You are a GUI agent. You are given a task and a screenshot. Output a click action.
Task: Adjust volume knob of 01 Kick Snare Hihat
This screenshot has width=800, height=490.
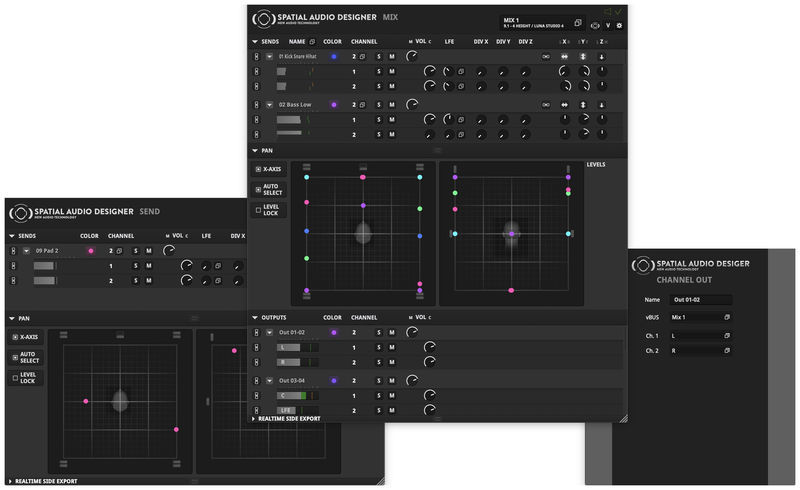(x=412, y=57)
